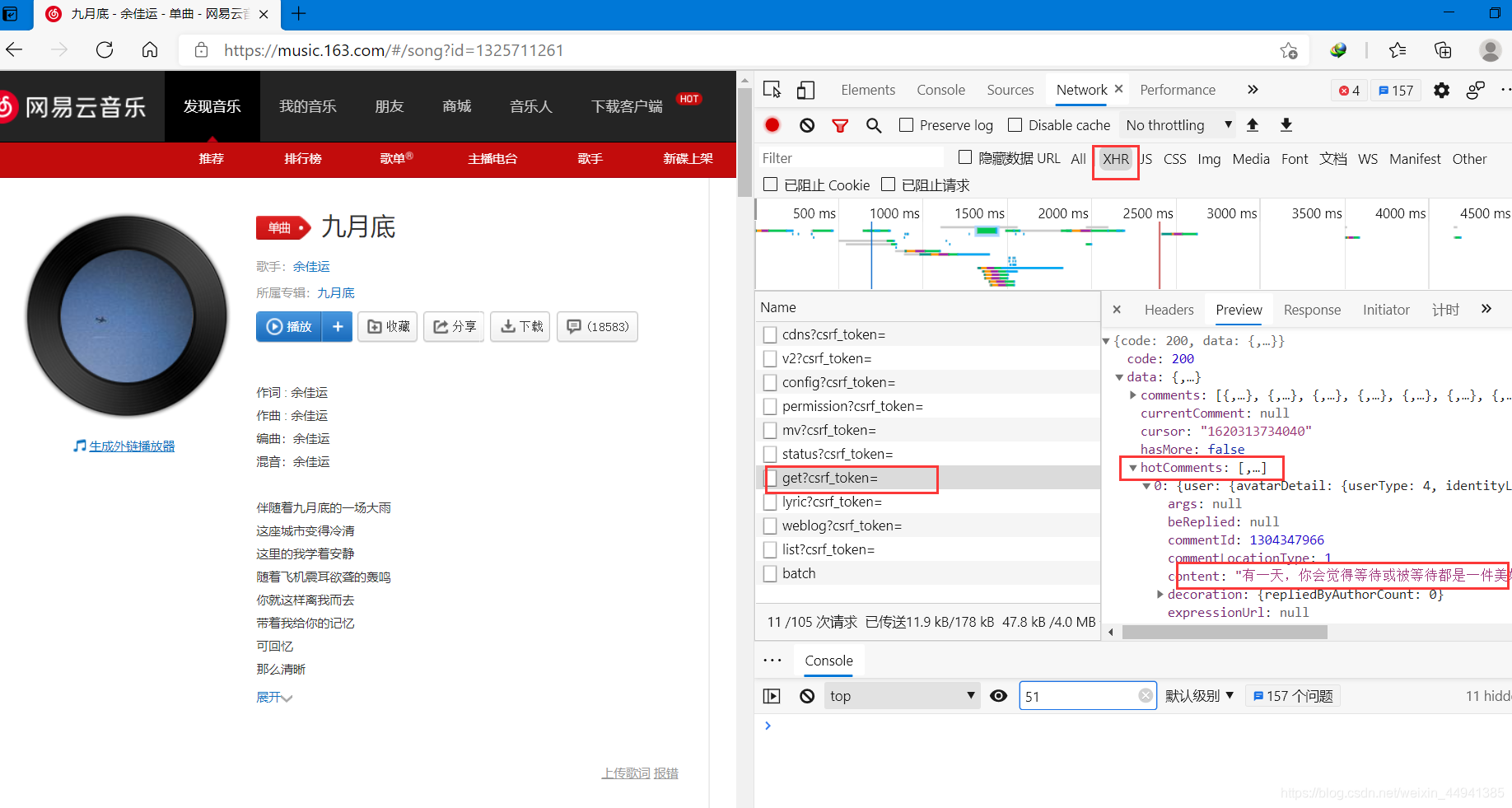Viewport: 1512px width, 808px height.
Task: Stop recording network log red button
Action: click(772, 125)
